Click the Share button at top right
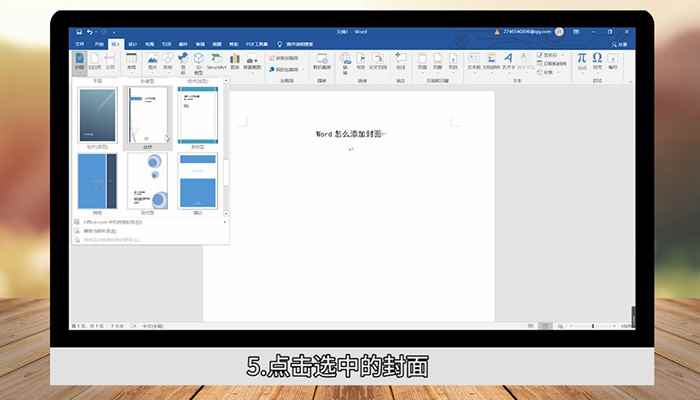The height and width of the screenshot is (400, 700). point(620,44)
